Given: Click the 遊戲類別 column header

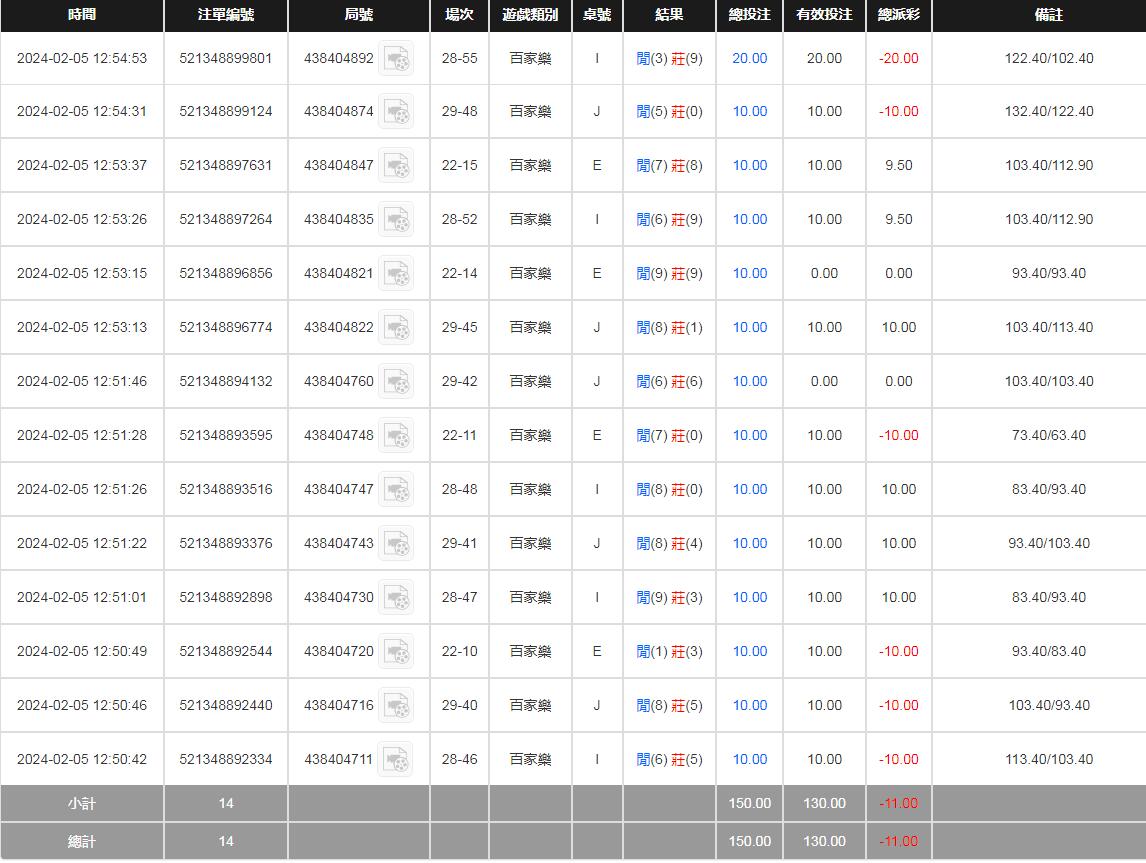Looking at the screenshot, I should (x=530, y=15).
